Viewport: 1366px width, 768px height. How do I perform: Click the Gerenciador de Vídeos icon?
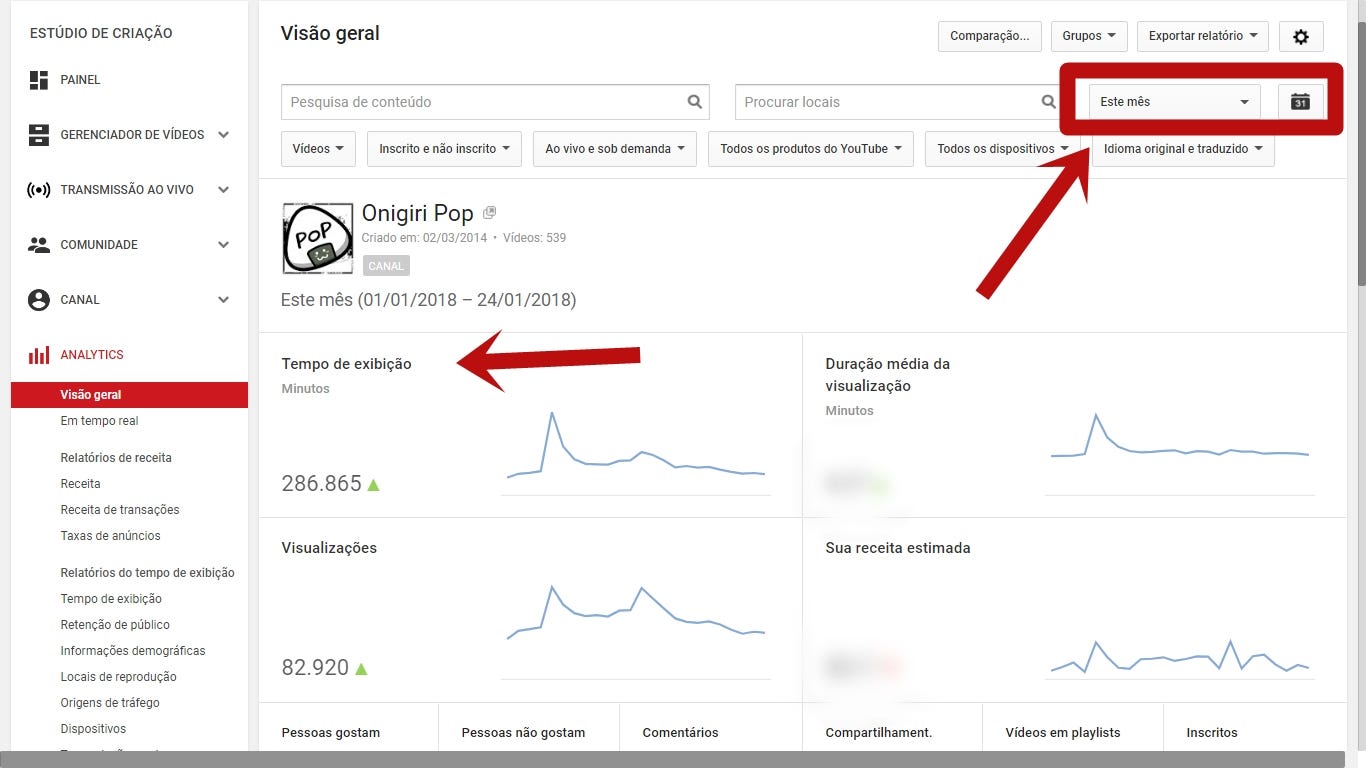[39, 135]
